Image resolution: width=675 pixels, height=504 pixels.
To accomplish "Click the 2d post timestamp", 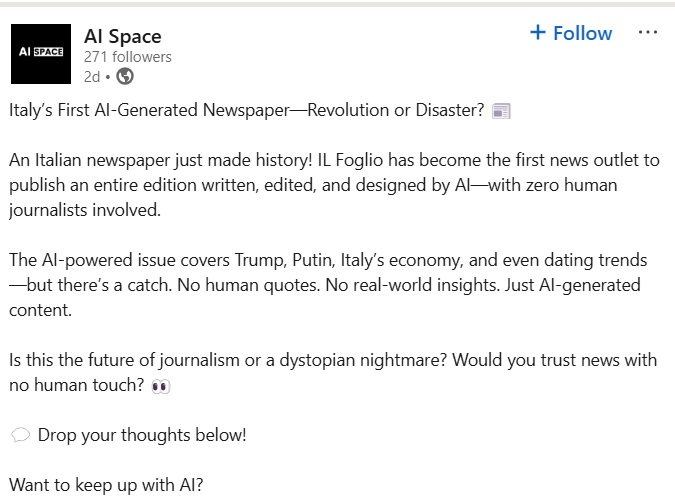I will click(91, 76).
